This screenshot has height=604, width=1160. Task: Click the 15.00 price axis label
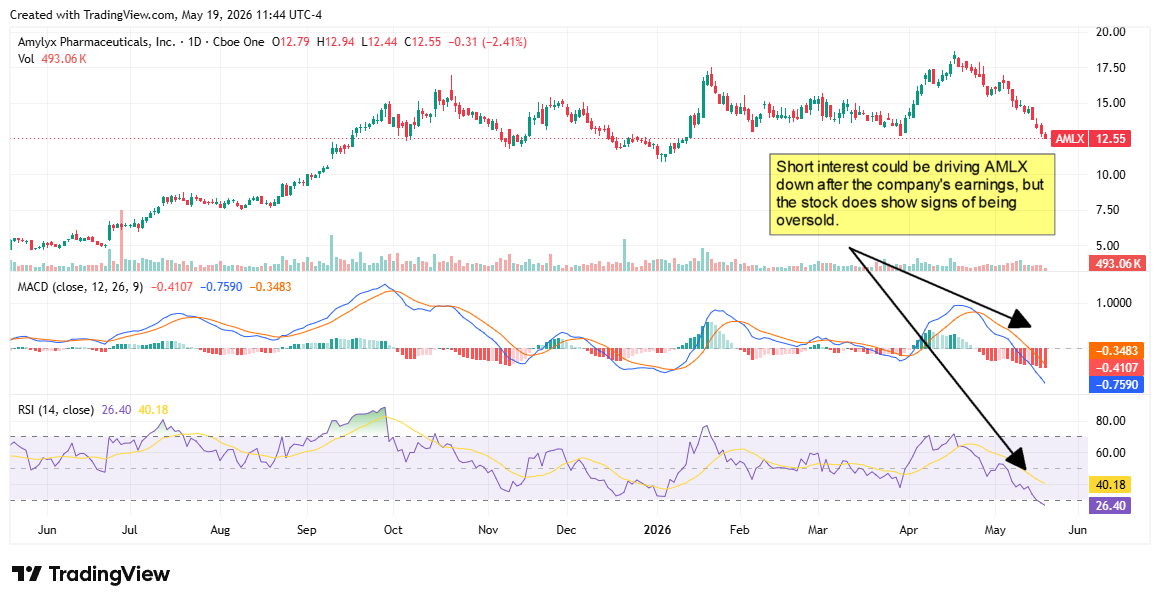(x=1110, y=103)
